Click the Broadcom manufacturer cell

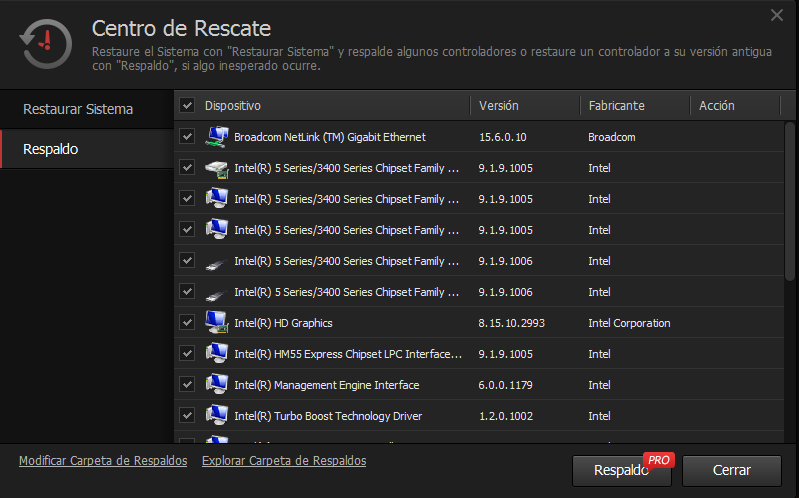[x=611, y=137]
